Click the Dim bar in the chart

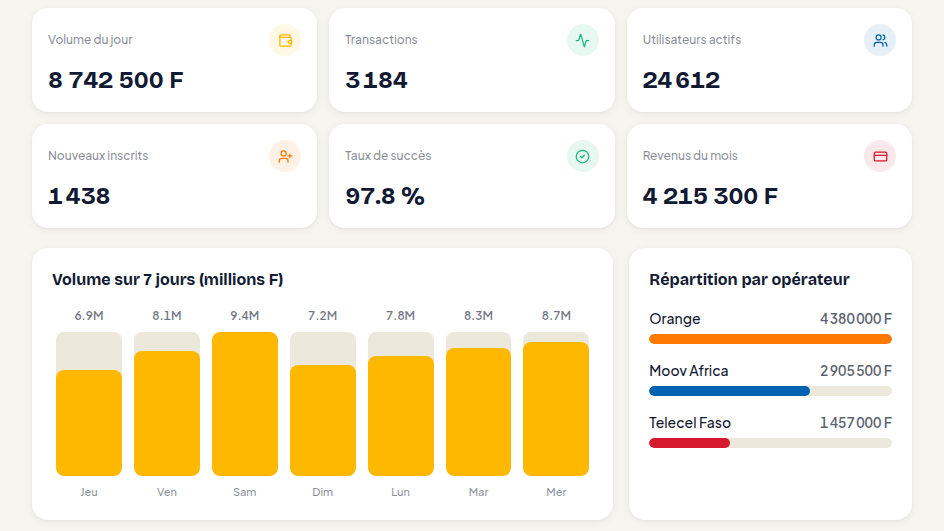pyautogui.click(x=323, y=420)
